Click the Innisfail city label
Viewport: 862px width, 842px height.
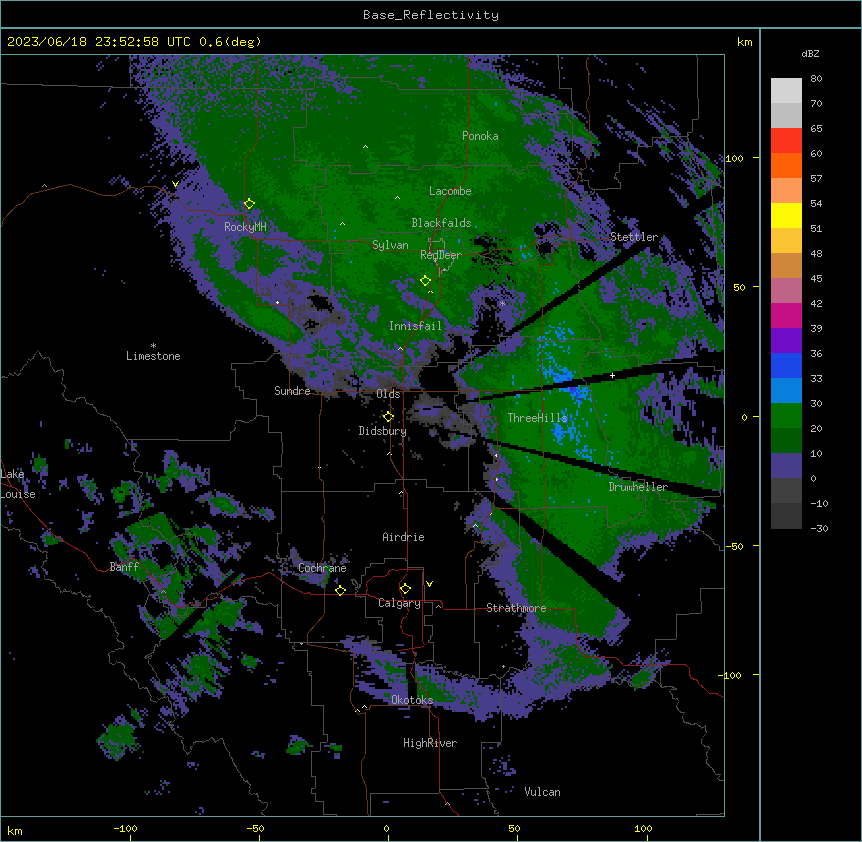click(x=415, y=326)
